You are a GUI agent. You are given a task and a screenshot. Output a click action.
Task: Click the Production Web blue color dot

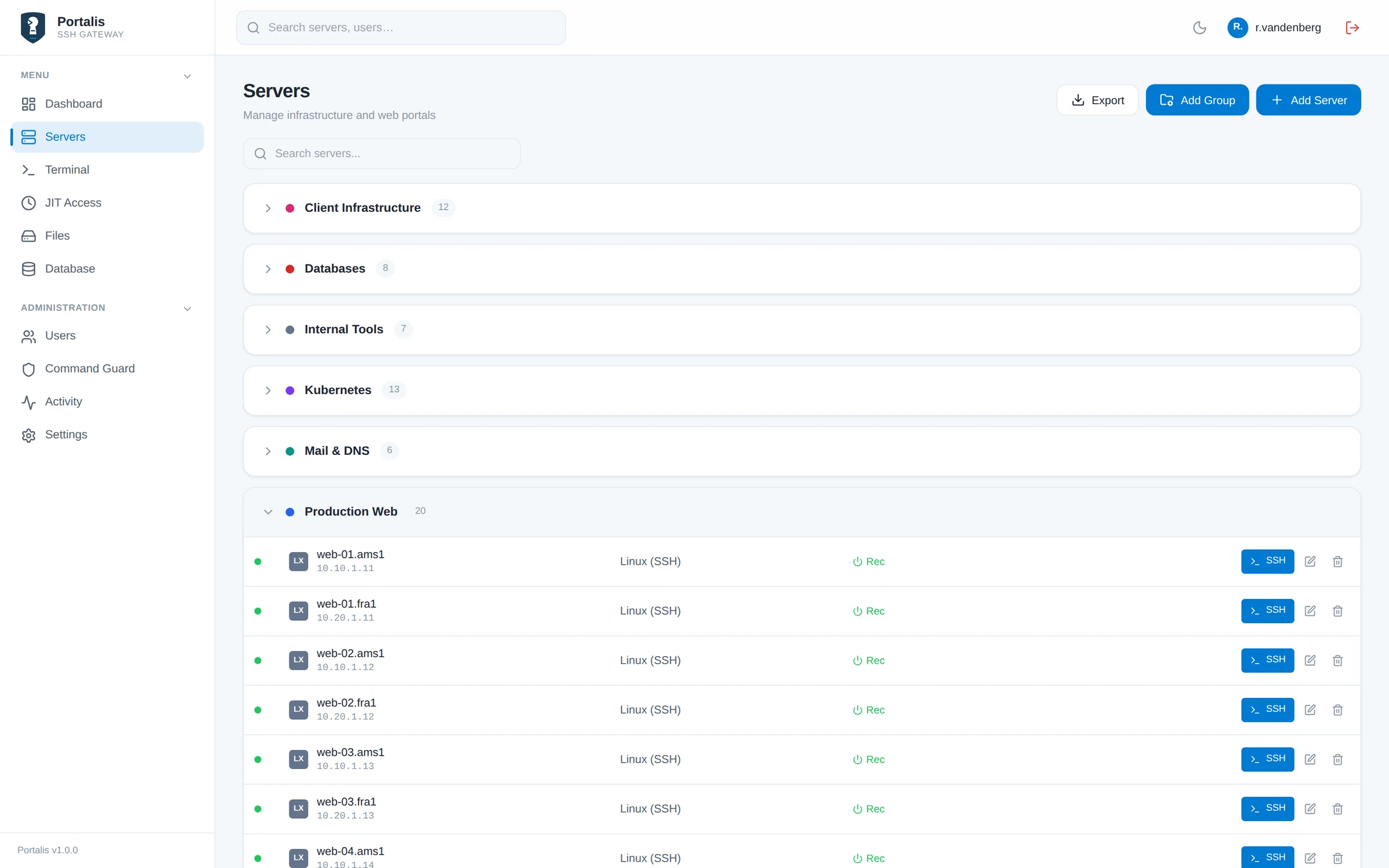point(290,512)
